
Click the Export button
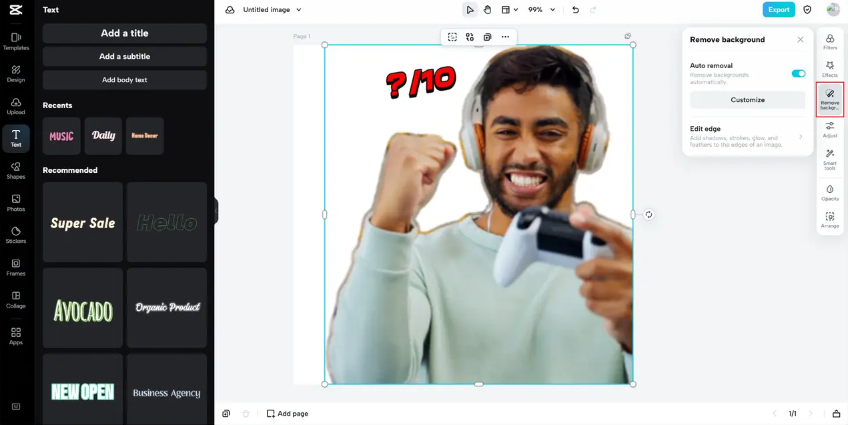pyautogui.click(x=779, y=10)
